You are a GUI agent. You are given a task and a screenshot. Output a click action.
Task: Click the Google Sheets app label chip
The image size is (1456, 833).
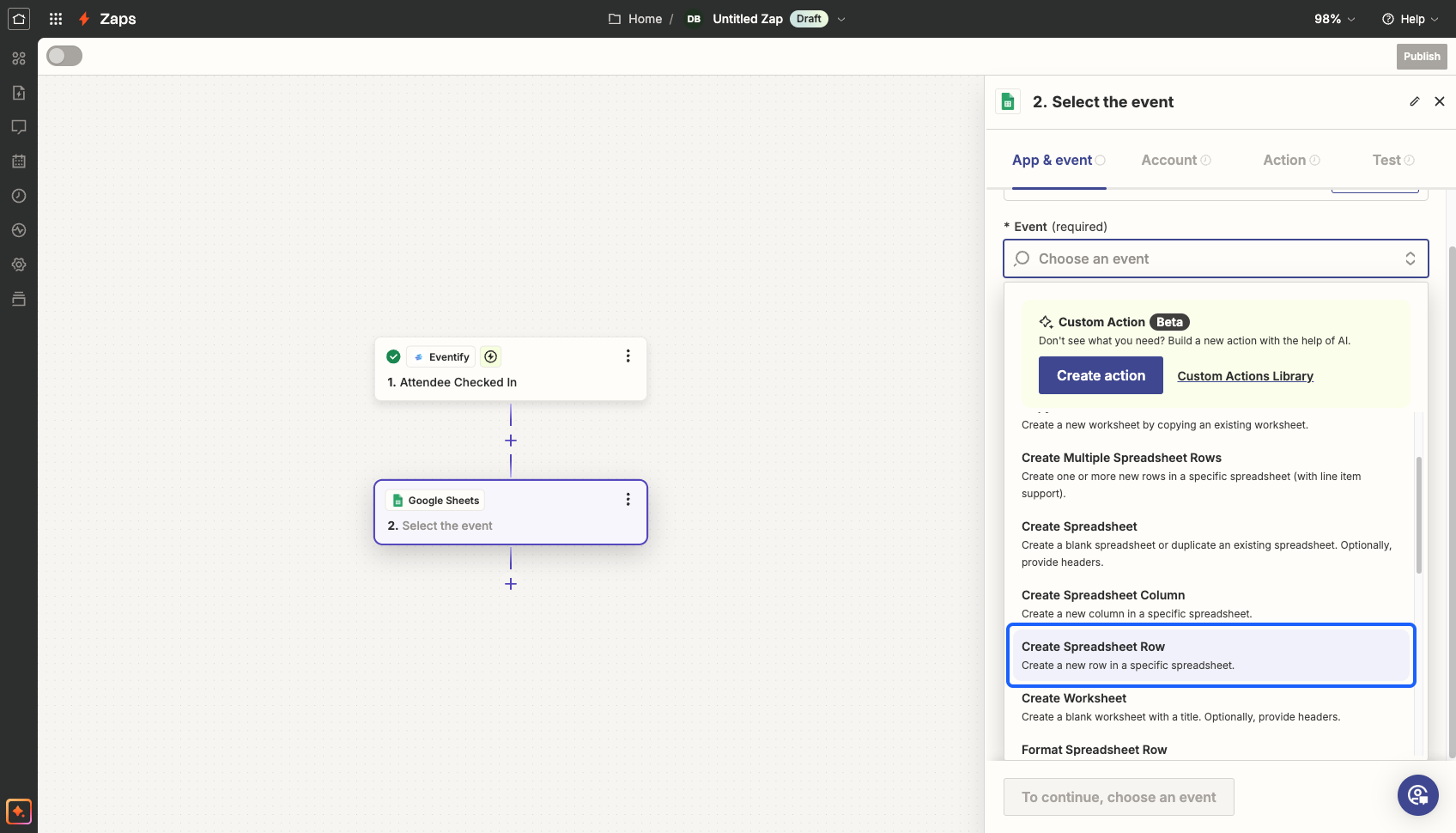pos(436,500)
